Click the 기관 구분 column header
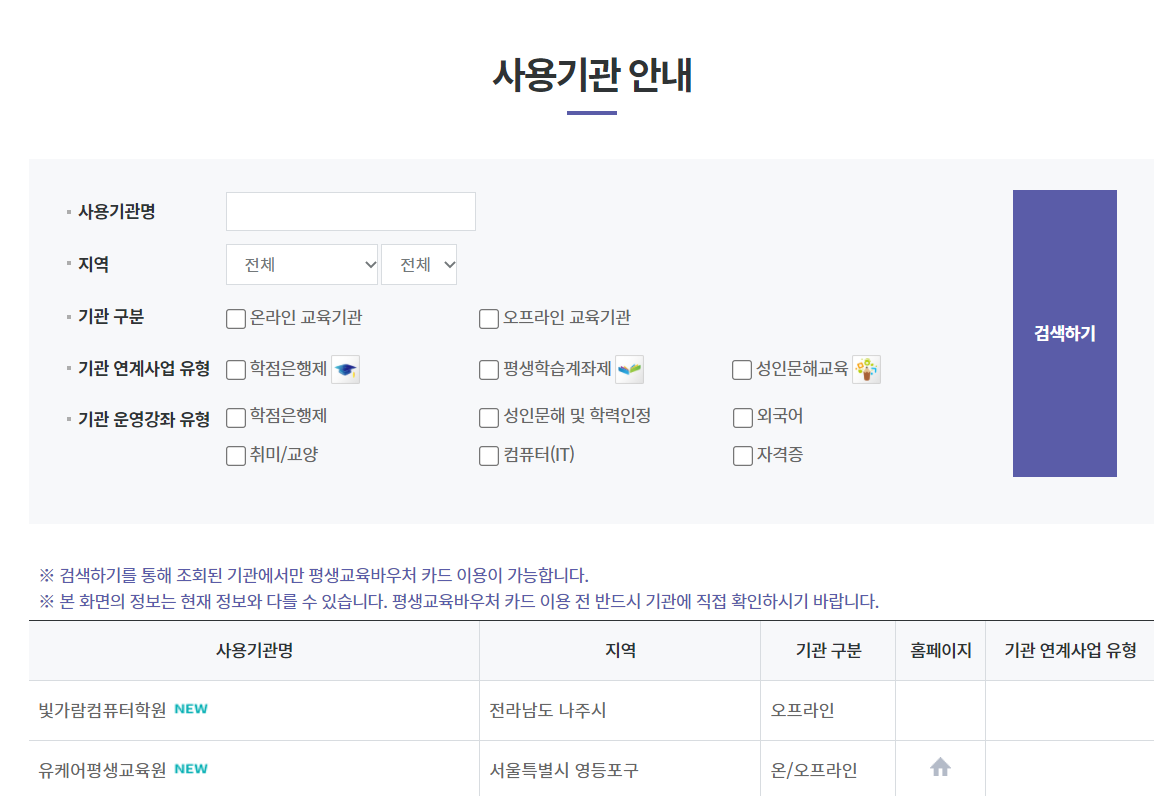Viewport: 1171px width, 796px height. point(828,650)
